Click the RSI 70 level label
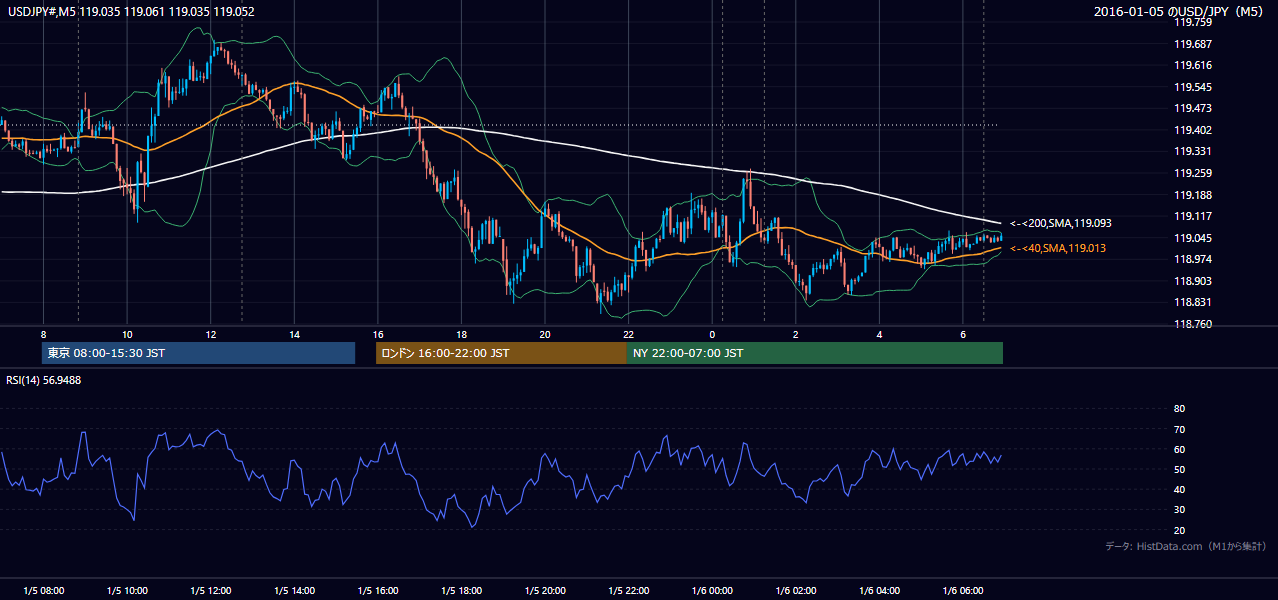 (1179, 429)
